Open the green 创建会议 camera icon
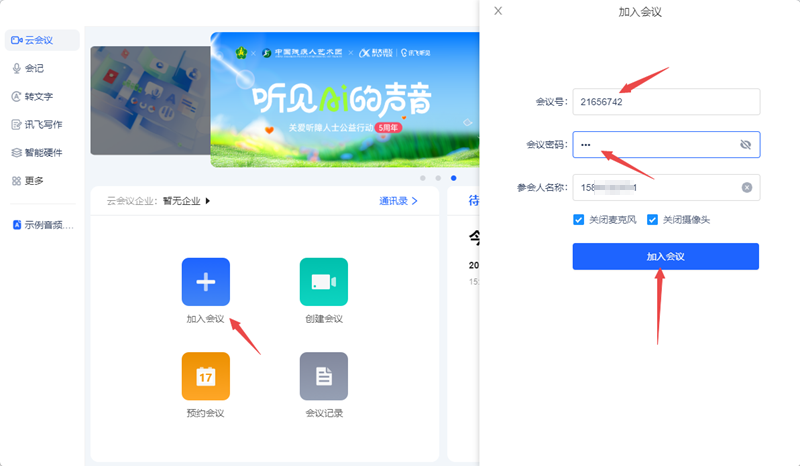 324,282
